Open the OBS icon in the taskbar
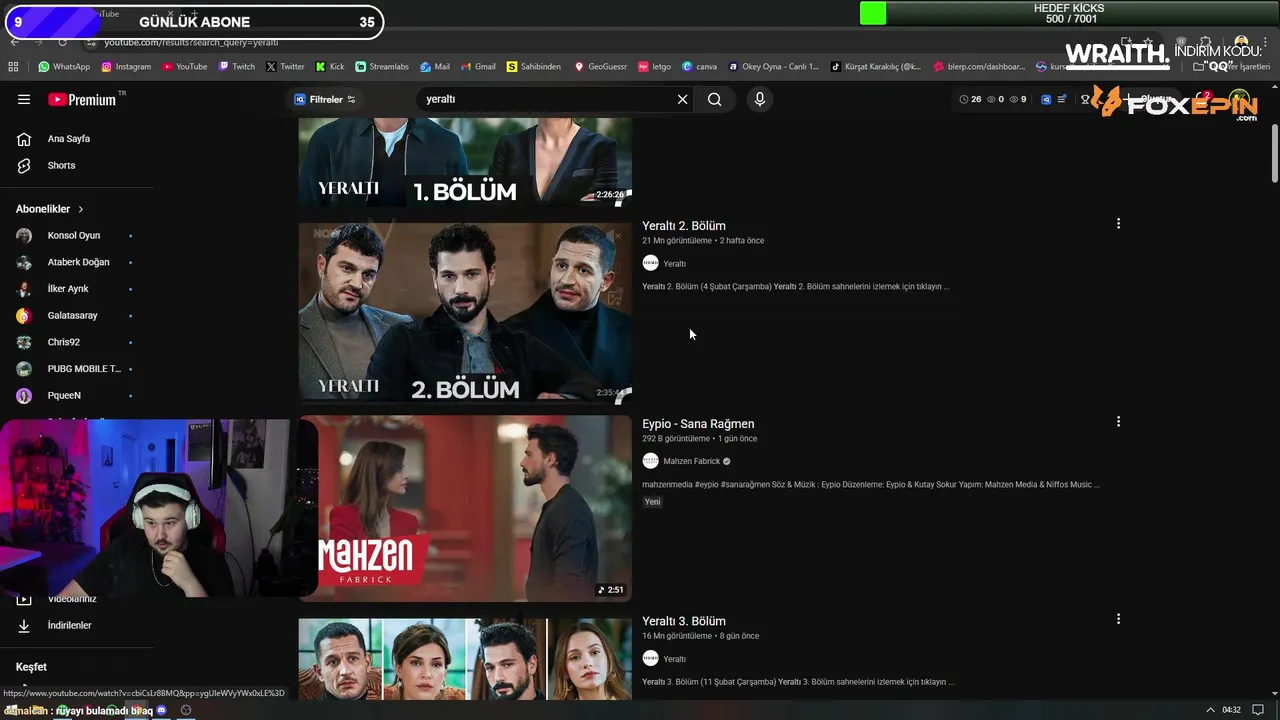The image size is (1280, 720). tap(186, 710)
